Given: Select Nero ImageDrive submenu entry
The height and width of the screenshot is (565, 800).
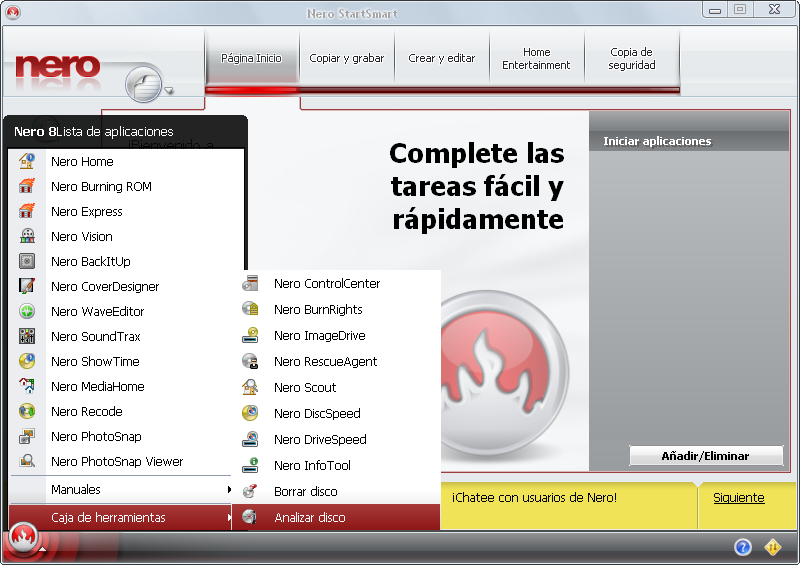Looking at the screenshot, I should (336, 335).
